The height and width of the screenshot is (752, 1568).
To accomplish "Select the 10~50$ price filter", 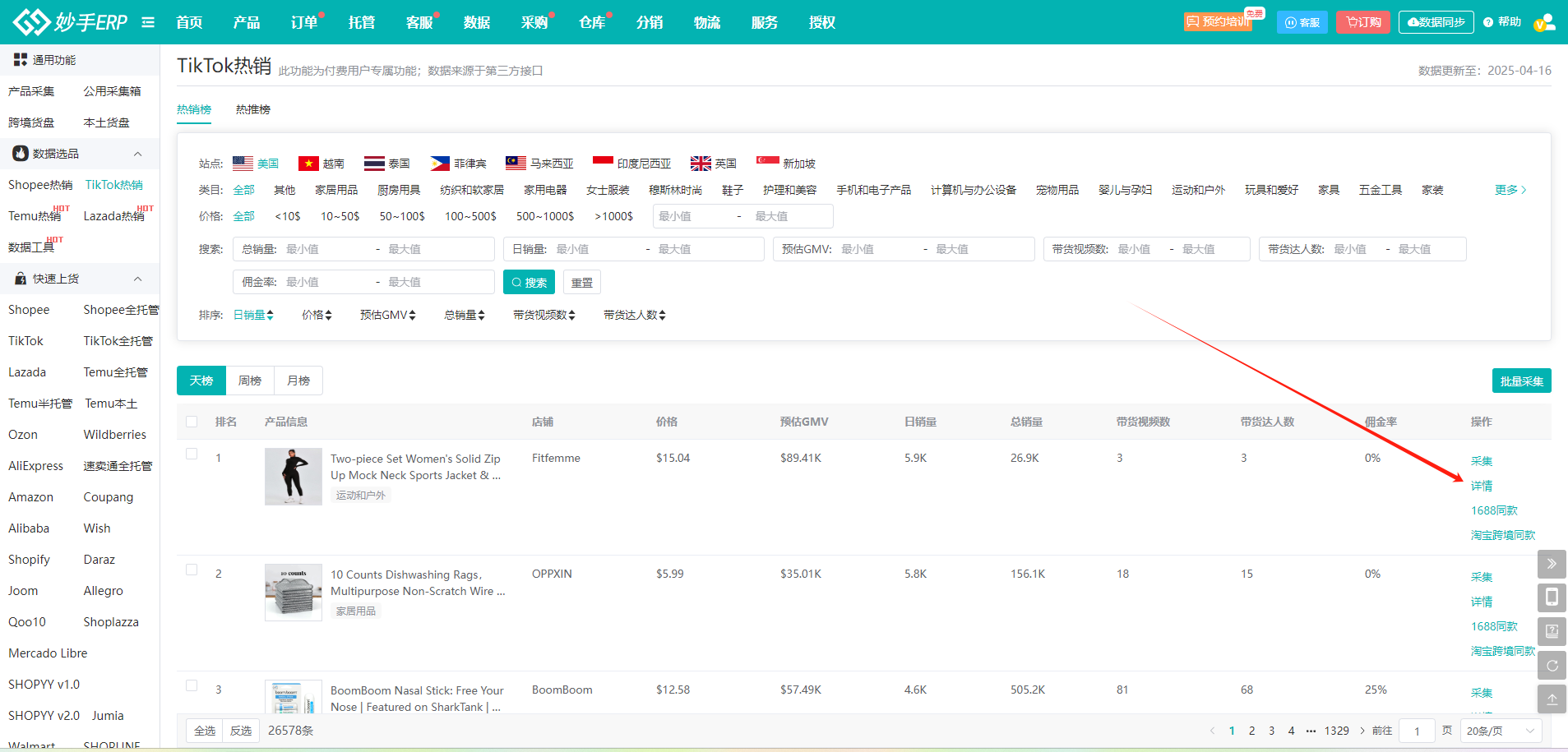I will (x=340, y=216).
